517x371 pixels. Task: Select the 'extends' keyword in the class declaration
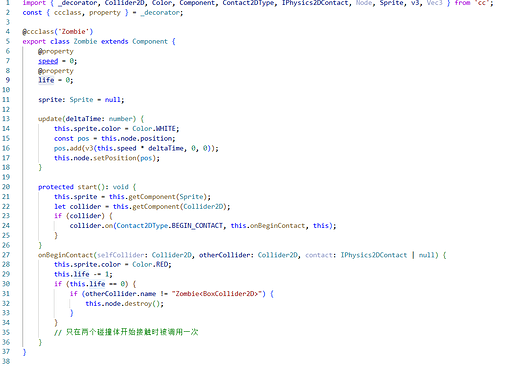(x=115, y=42)
